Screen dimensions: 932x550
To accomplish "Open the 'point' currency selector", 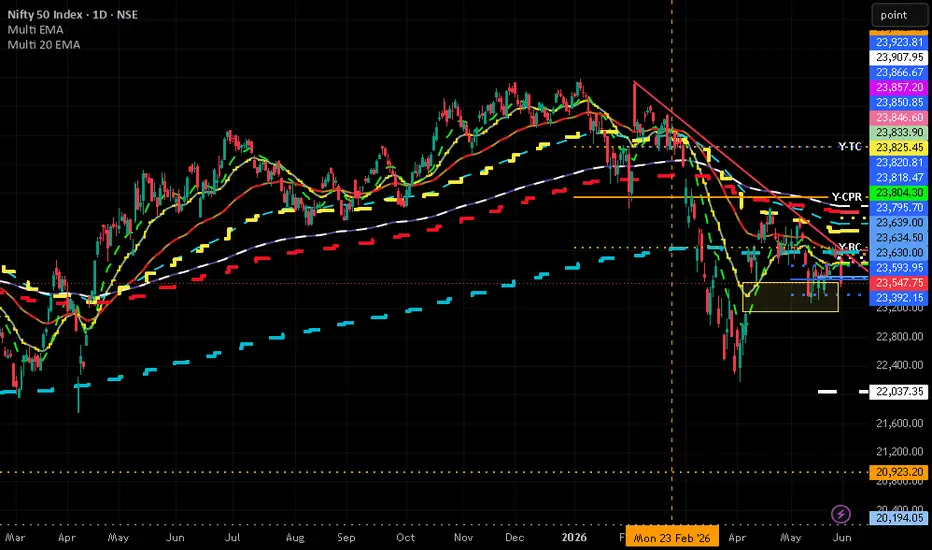I will point(899,15).
